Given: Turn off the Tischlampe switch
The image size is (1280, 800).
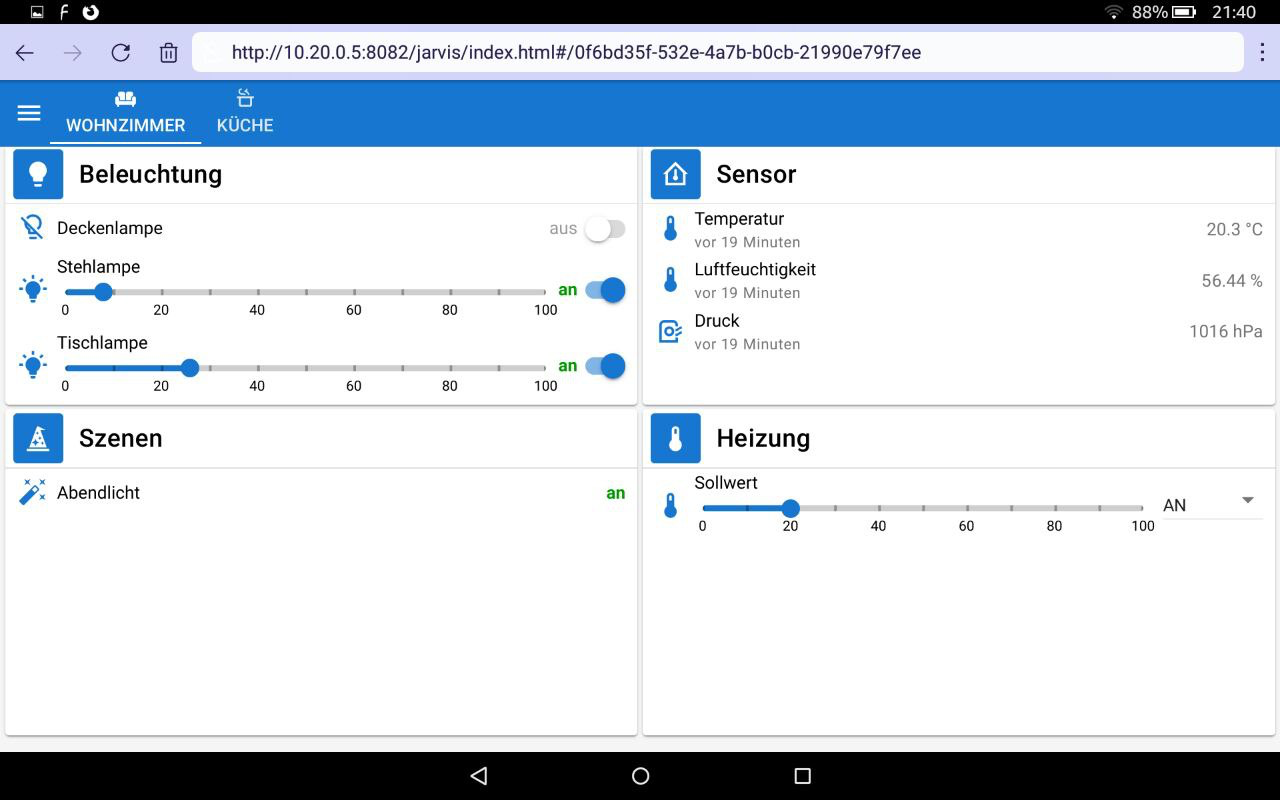Looking at the screenshot, I should point(606,366).
